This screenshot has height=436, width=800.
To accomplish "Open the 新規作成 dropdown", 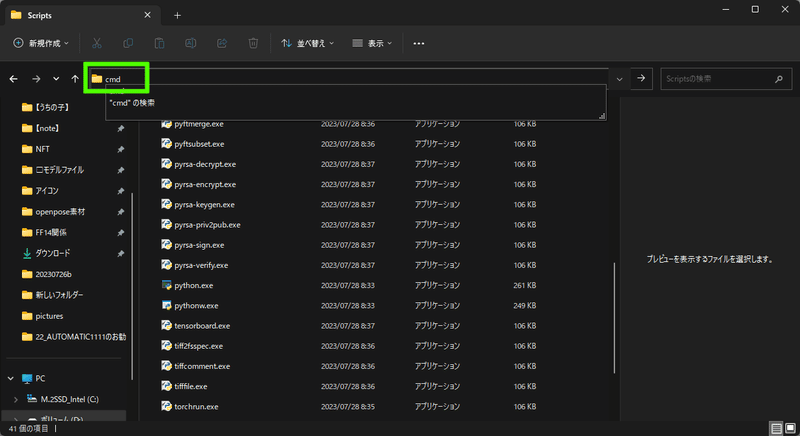I will (41, 43).
